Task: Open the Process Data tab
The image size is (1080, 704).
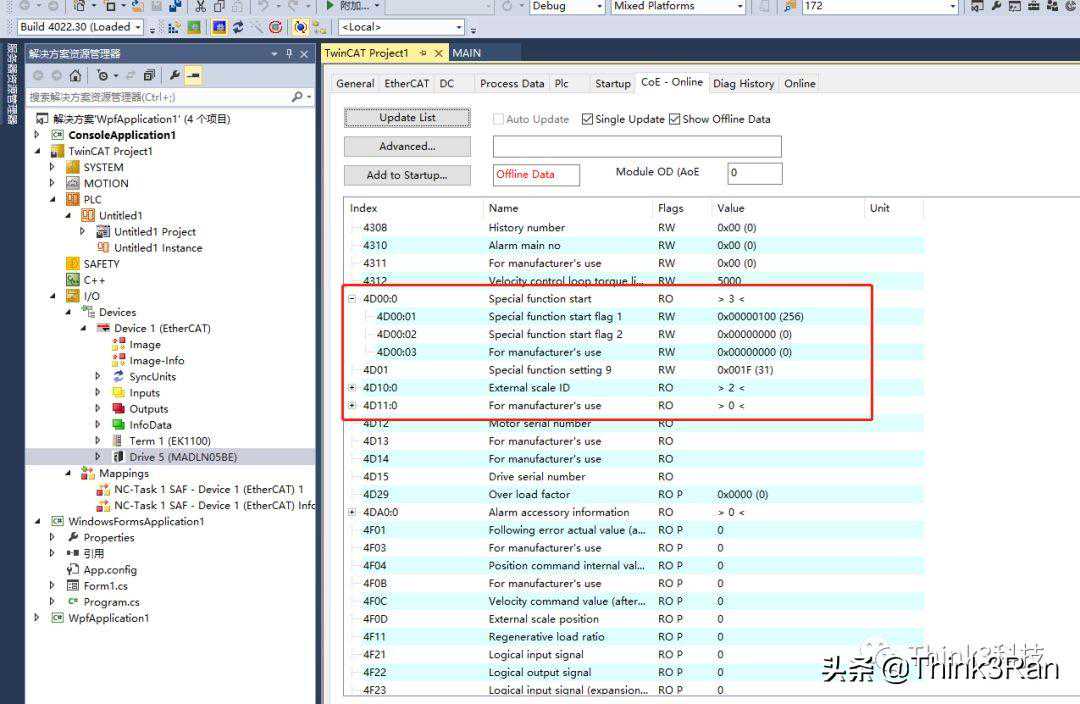Action: pyautogui.click(x=512, y=84)
